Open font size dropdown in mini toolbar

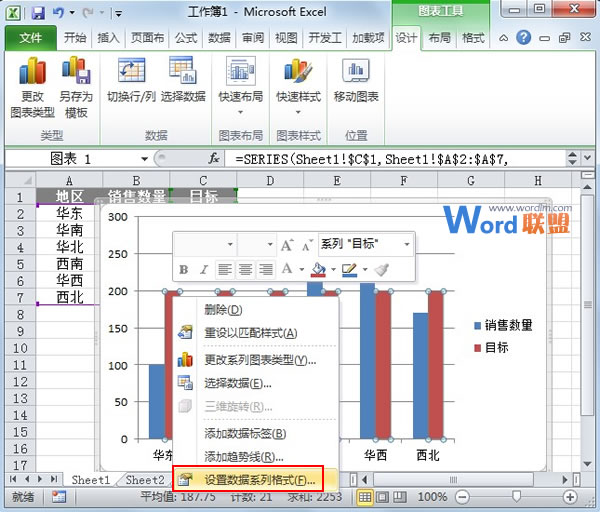click(270, 244)
